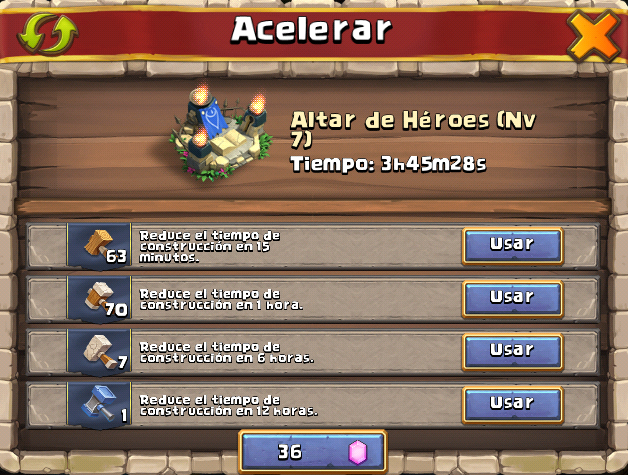628x475 pixels.
Task: Close the Acelerar dialog with orange X
Action: tap(594, 36)
